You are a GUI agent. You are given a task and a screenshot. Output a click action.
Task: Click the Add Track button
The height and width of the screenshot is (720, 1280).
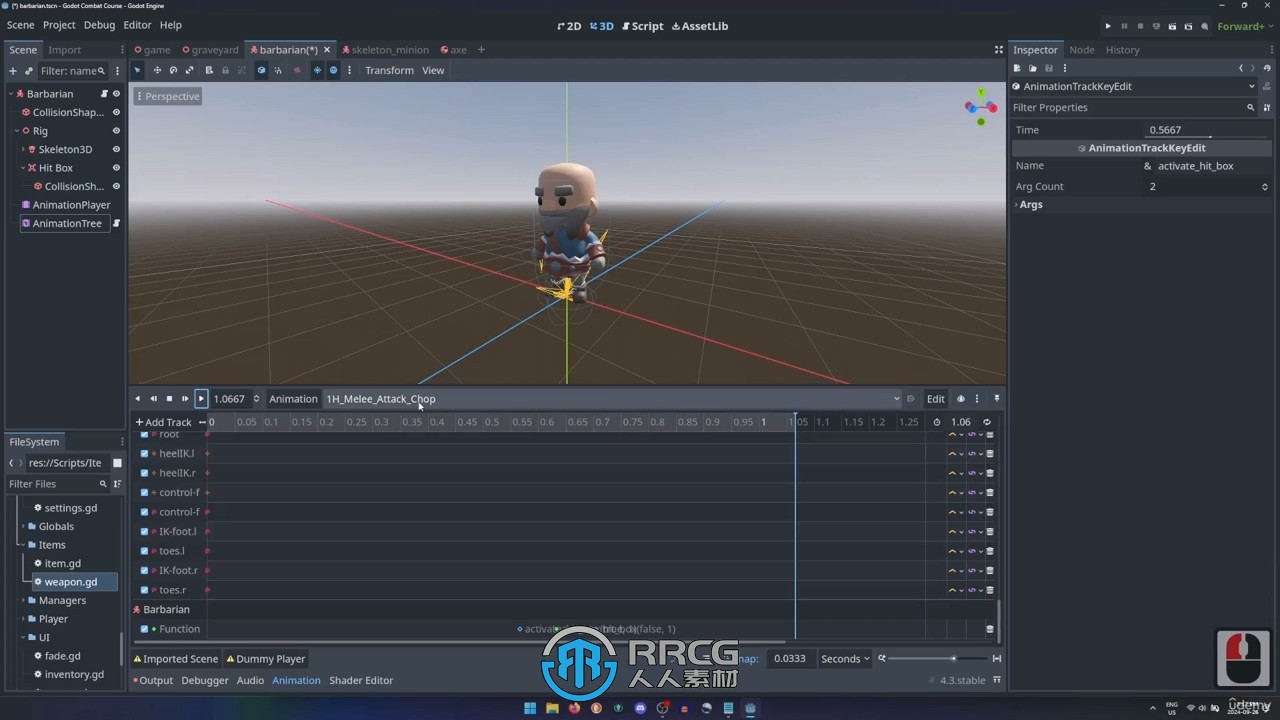(163, 422)
